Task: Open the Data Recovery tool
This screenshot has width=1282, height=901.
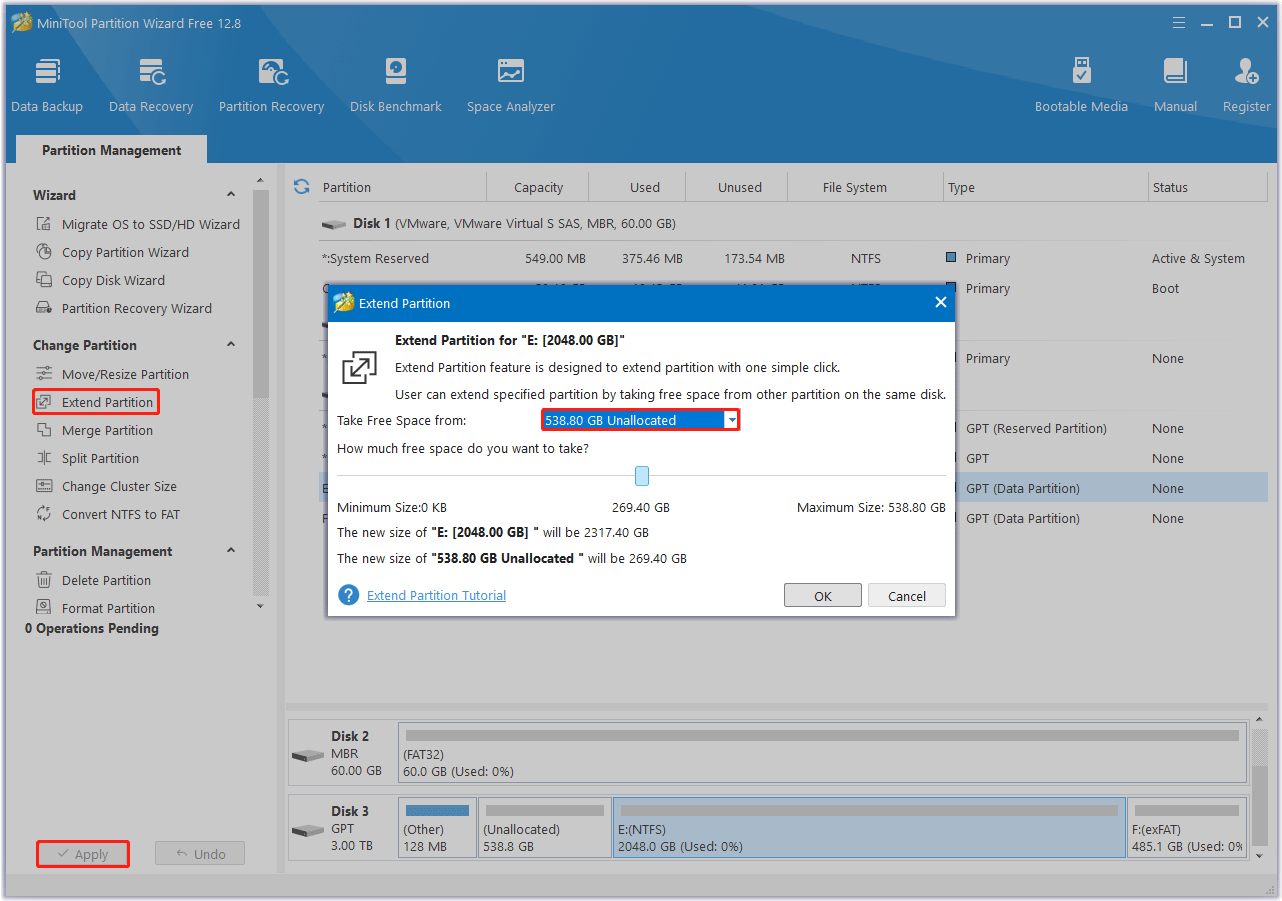Action: pyautogui.click(x=151, y=85)
